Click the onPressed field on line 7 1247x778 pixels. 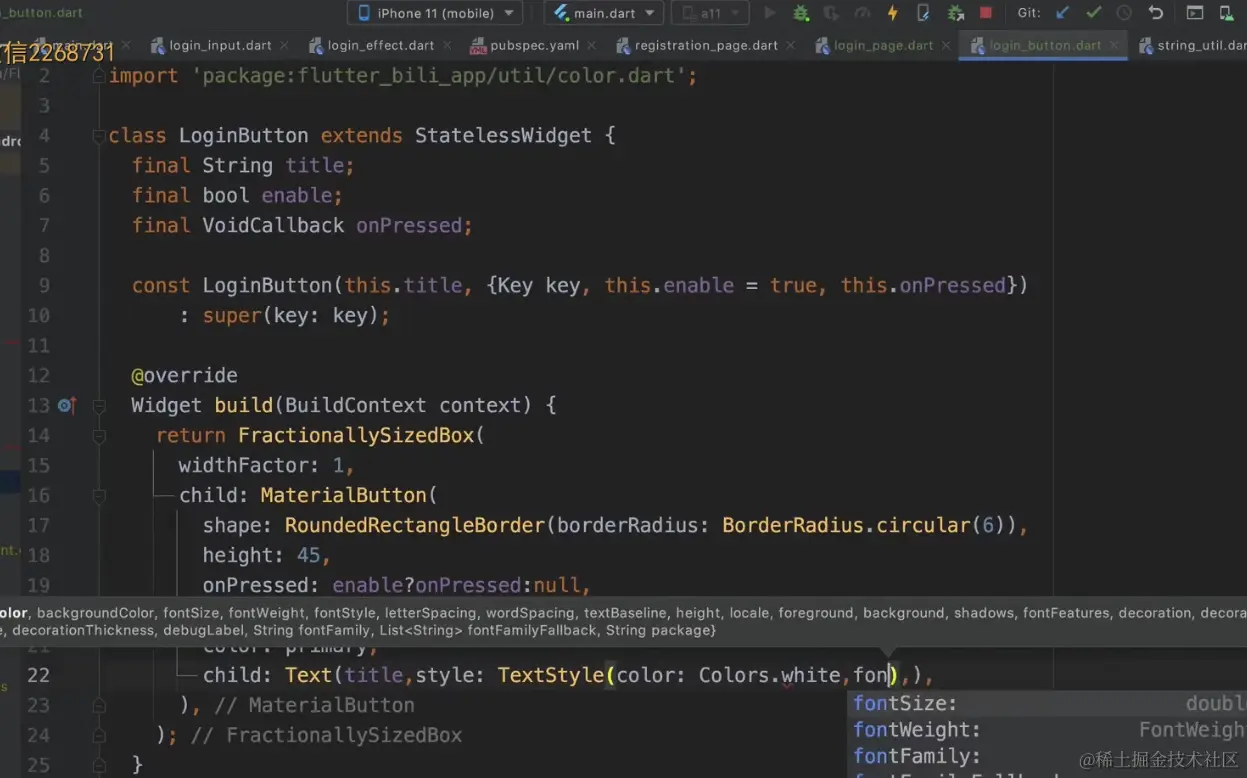tap(409, 225)
